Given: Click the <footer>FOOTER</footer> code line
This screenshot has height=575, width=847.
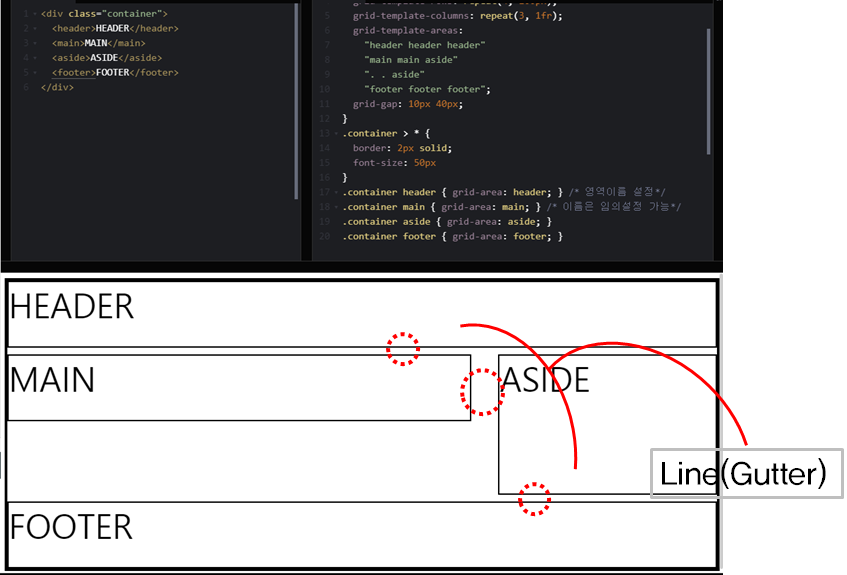Looking at the screenshot, I should click(x=115, y=72).
